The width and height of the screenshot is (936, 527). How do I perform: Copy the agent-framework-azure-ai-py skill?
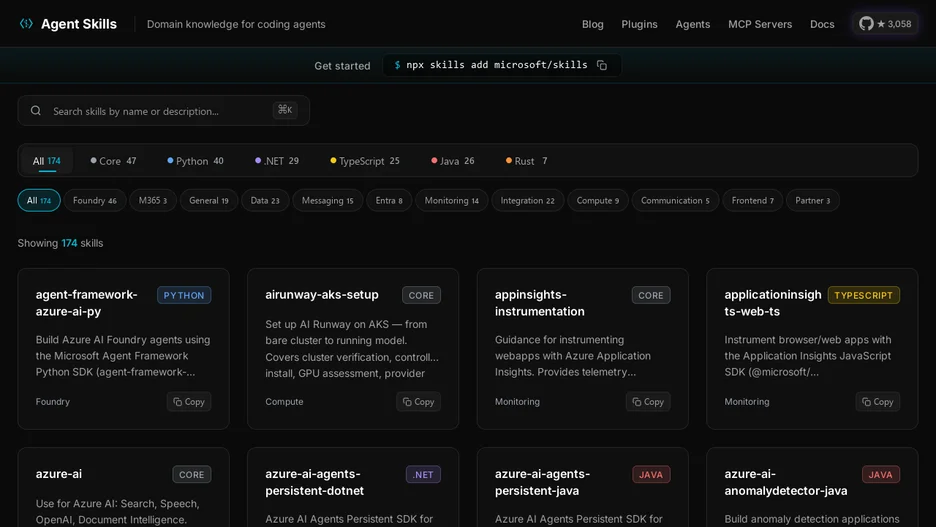pyautogui.click(x=189, y=402)
